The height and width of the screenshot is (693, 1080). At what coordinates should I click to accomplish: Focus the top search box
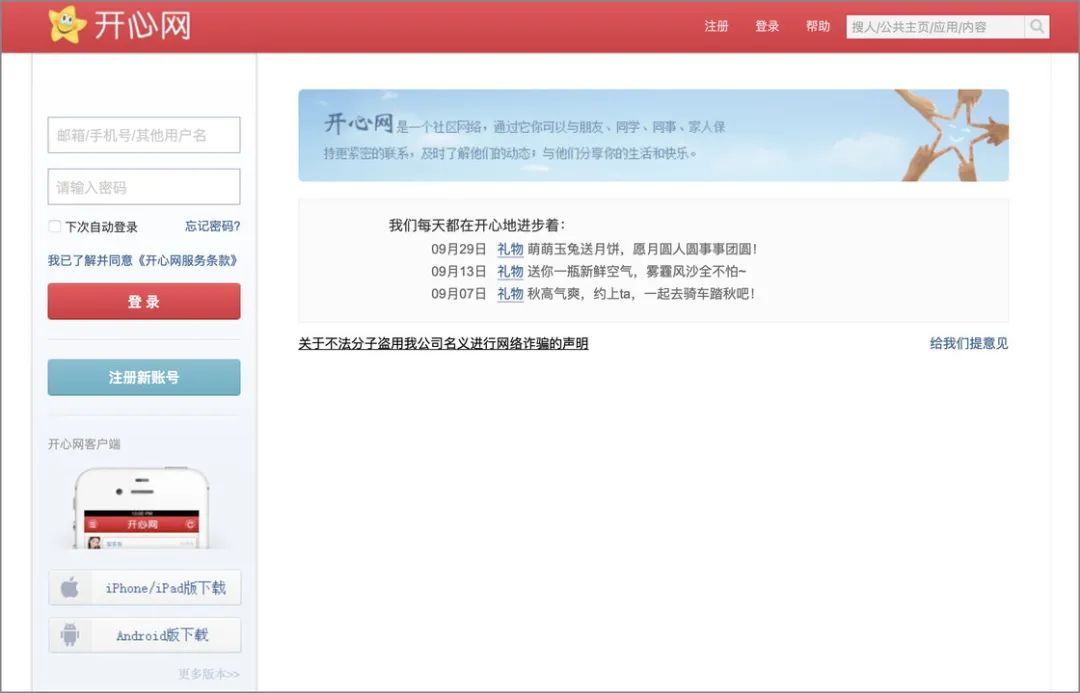(x=935, y=27)
